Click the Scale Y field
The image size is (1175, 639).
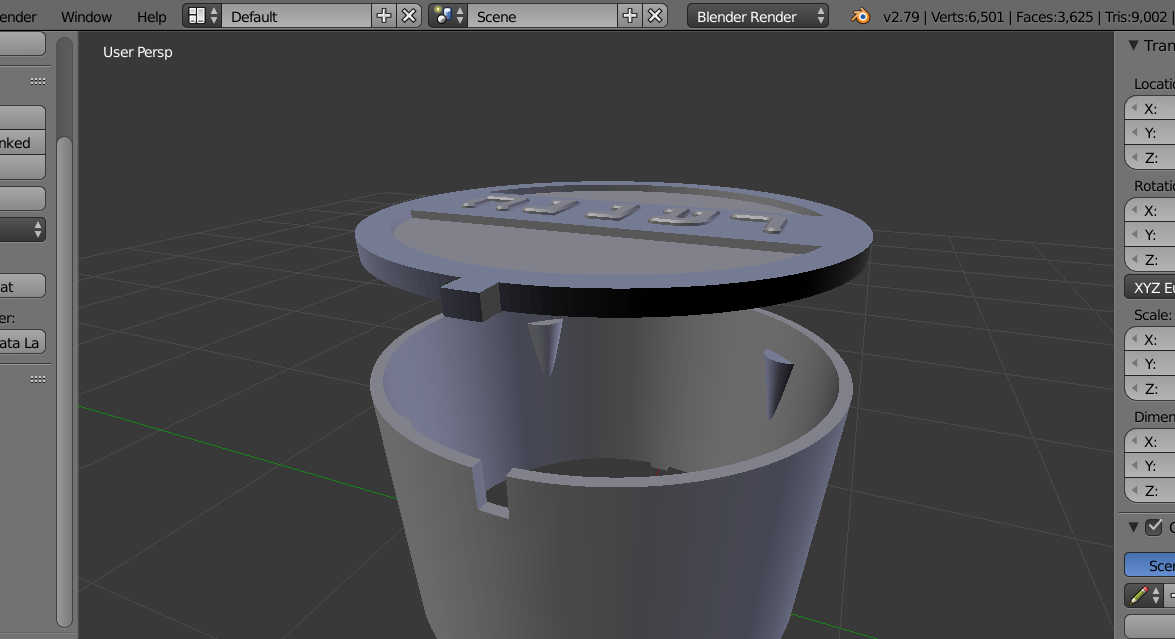[x=1150, y=363]
